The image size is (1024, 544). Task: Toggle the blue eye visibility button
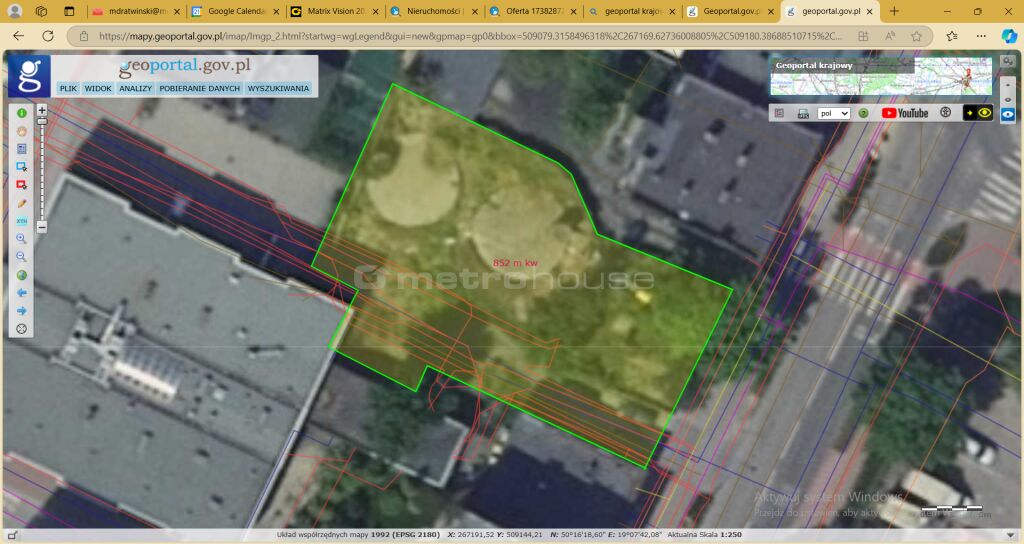click(x=1008, y=114)
